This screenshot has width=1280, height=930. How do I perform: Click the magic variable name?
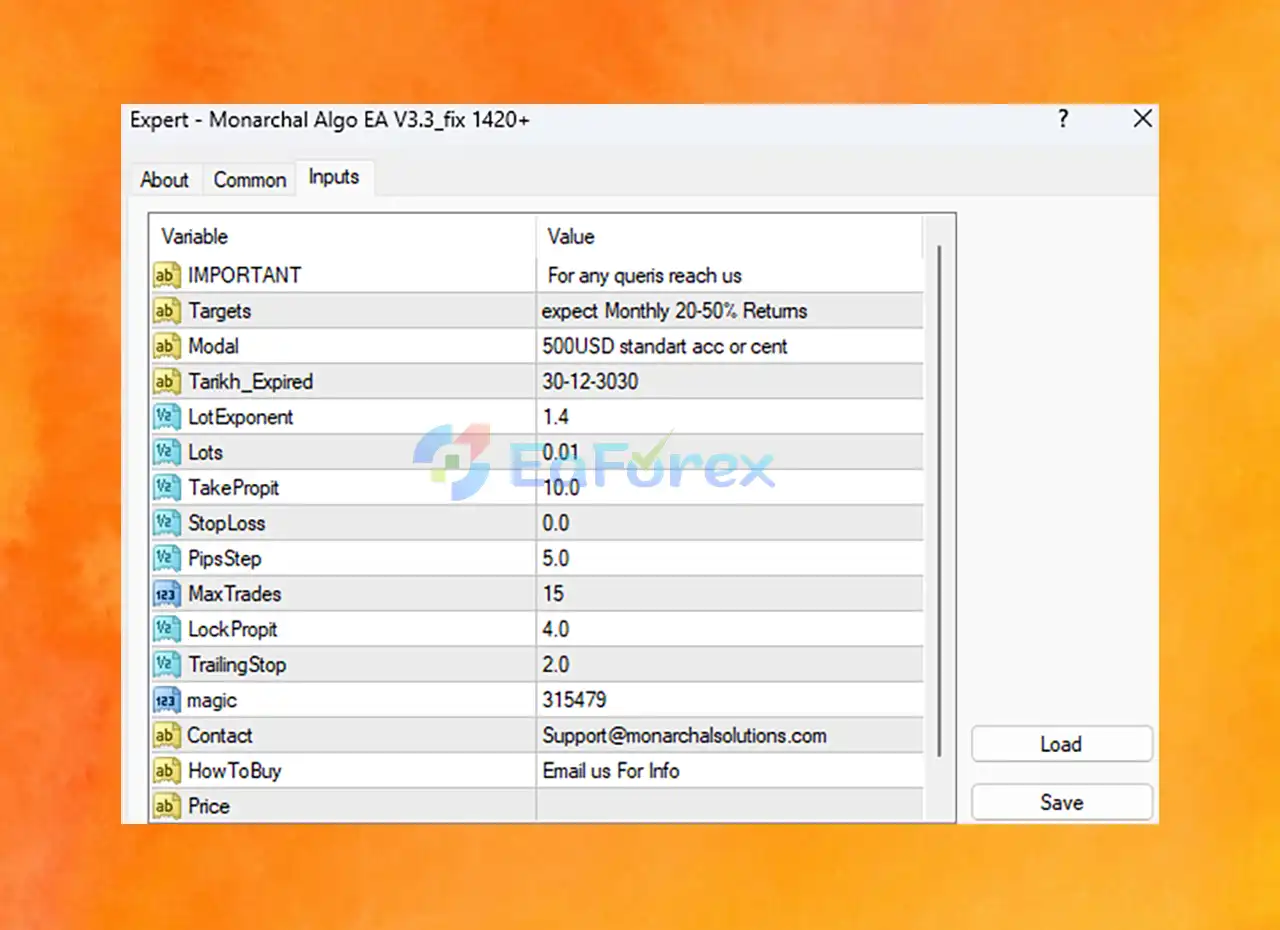212,701
